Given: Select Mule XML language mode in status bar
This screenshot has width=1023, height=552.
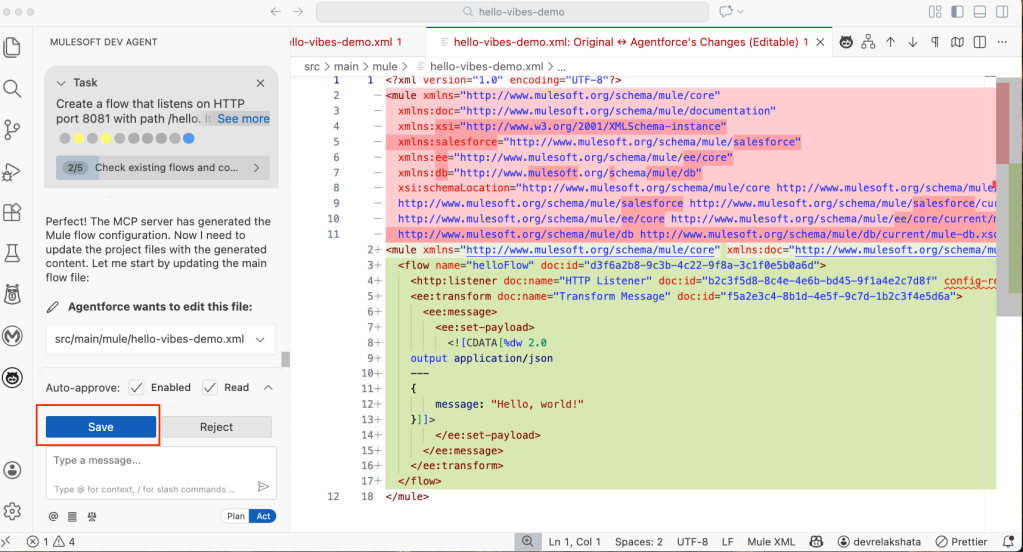Looking at the screenshot, I should (x=770, y=541).
